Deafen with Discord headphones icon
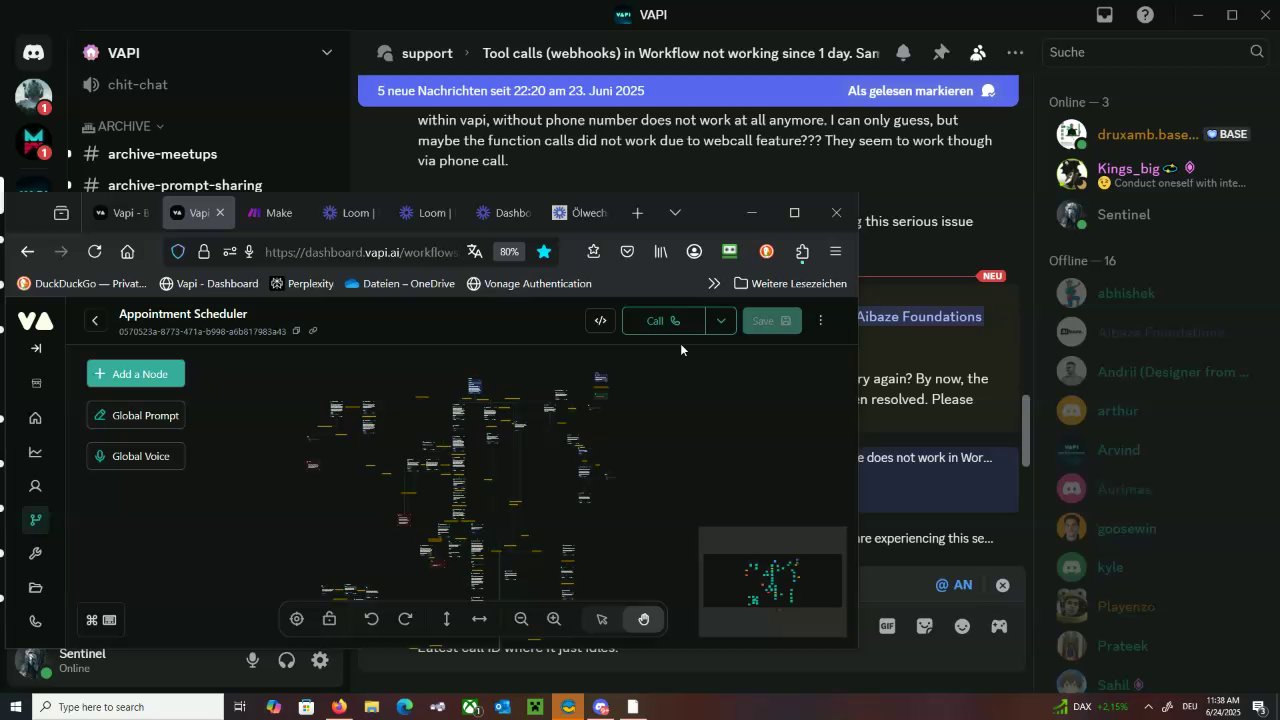The height and width of the screenshot is (720, 1280). pos(286,660)
